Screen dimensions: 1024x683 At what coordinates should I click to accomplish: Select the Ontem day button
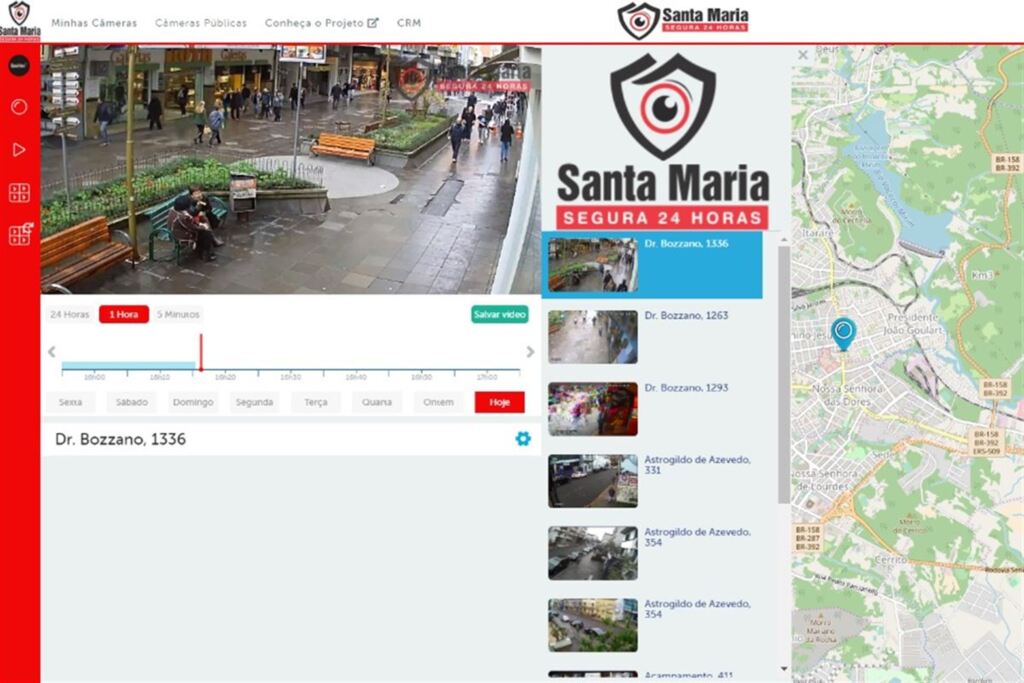(x=438, y=402)
